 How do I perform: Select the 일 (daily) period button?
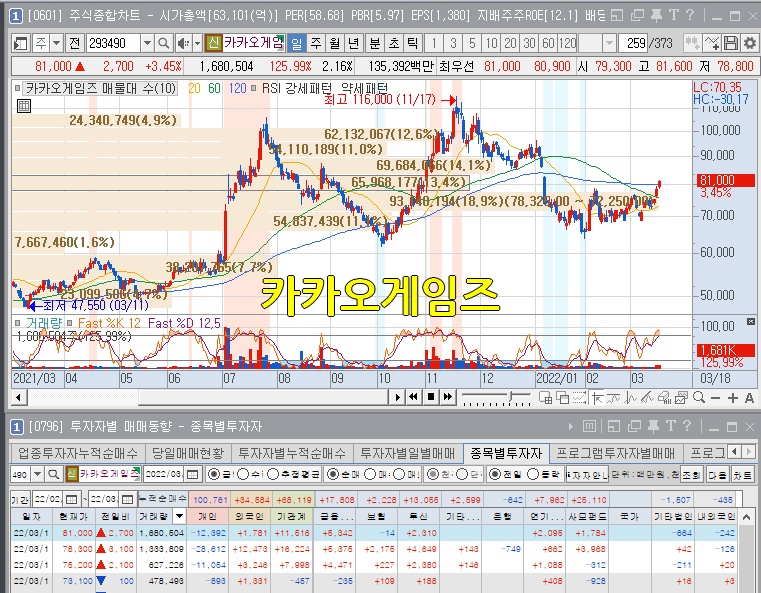coord(297,44)
